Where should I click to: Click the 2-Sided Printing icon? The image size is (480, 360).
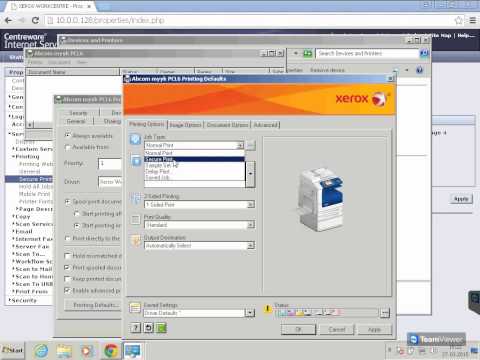136,199
